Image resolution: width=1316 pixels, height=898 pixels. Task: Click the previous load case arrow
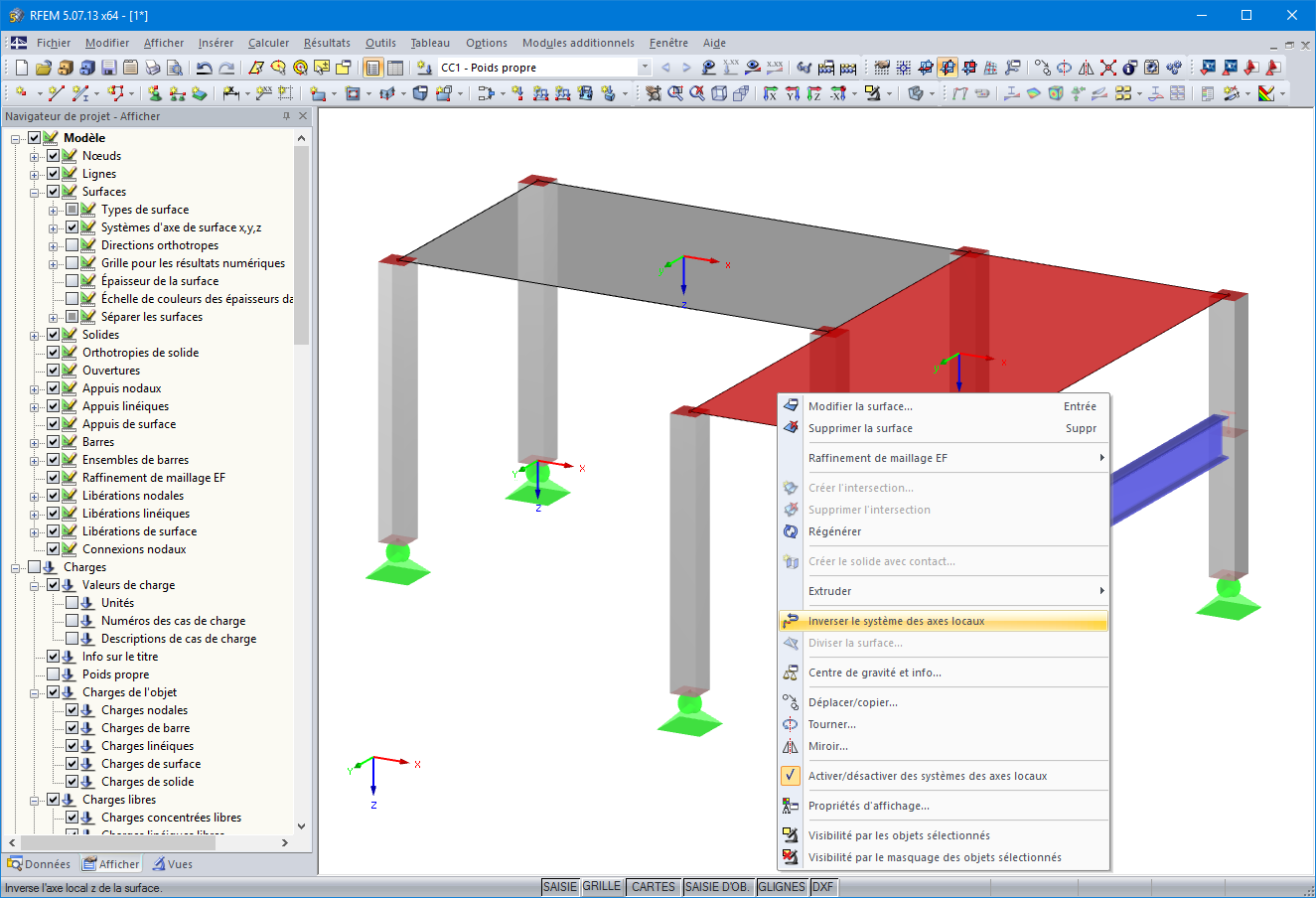pos(665,68)
